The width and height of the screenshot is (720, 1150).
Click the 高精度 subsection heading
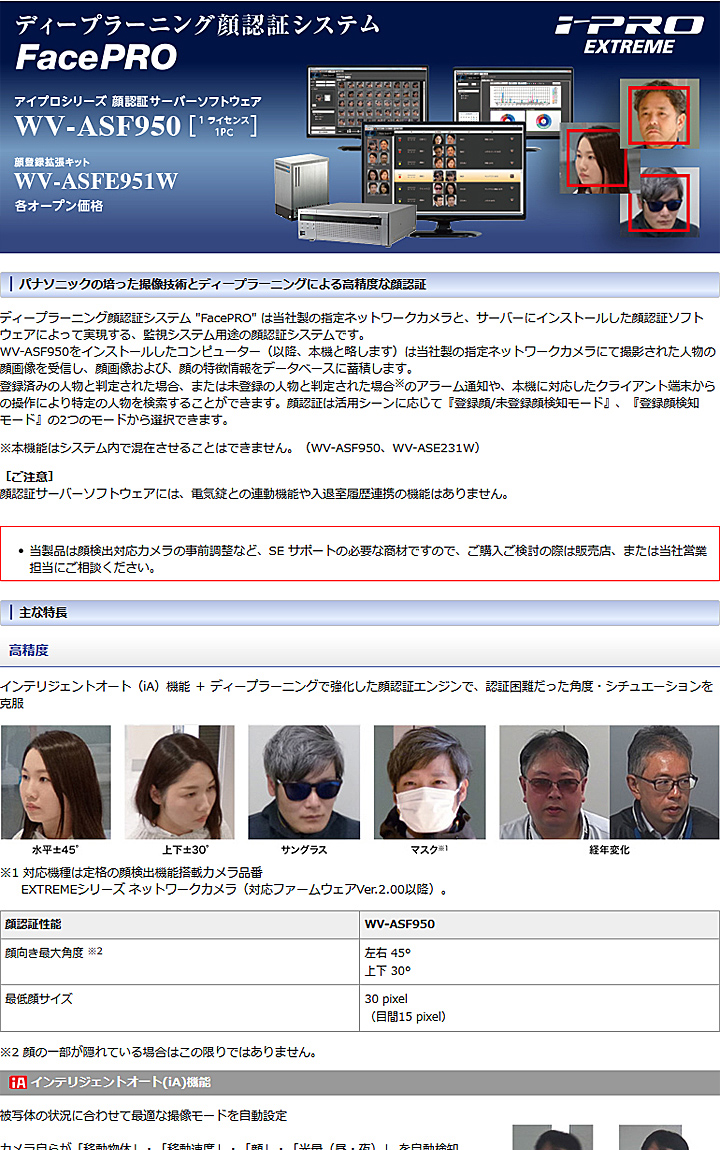tap(29, 650)
